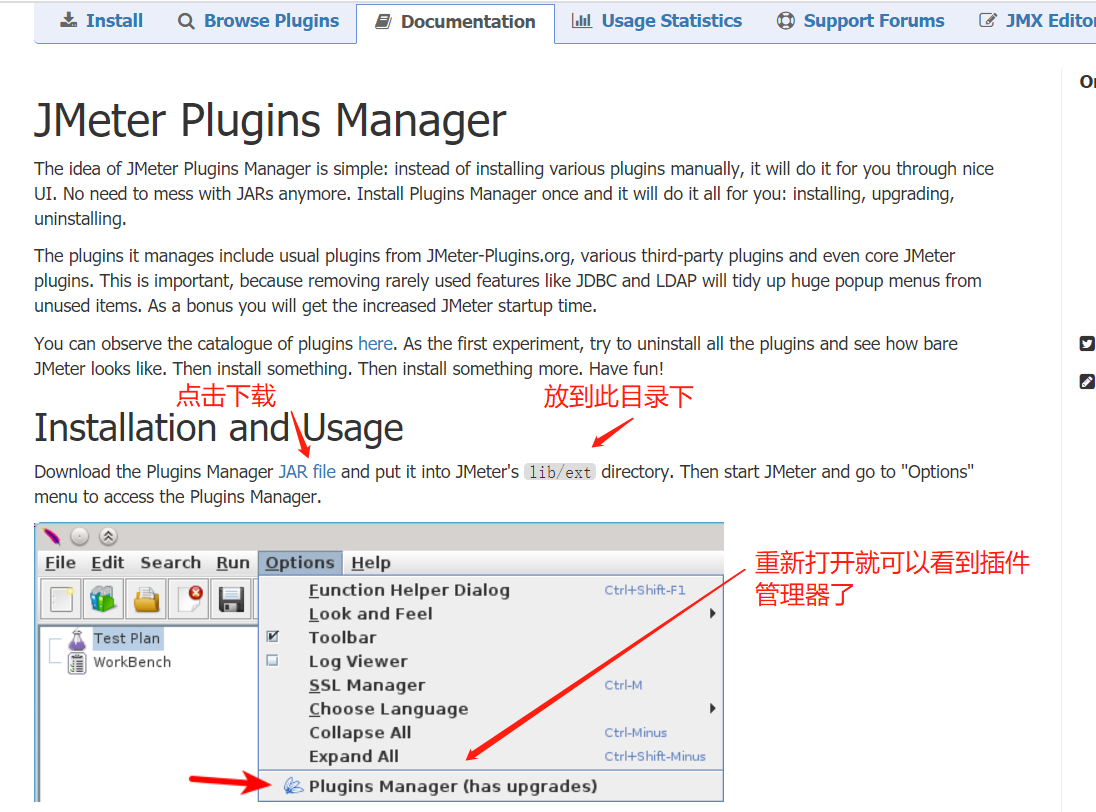Click the pencil edit icon on the right sidebar
This screenshot has width=1096, height=812.
[1087, 381]
